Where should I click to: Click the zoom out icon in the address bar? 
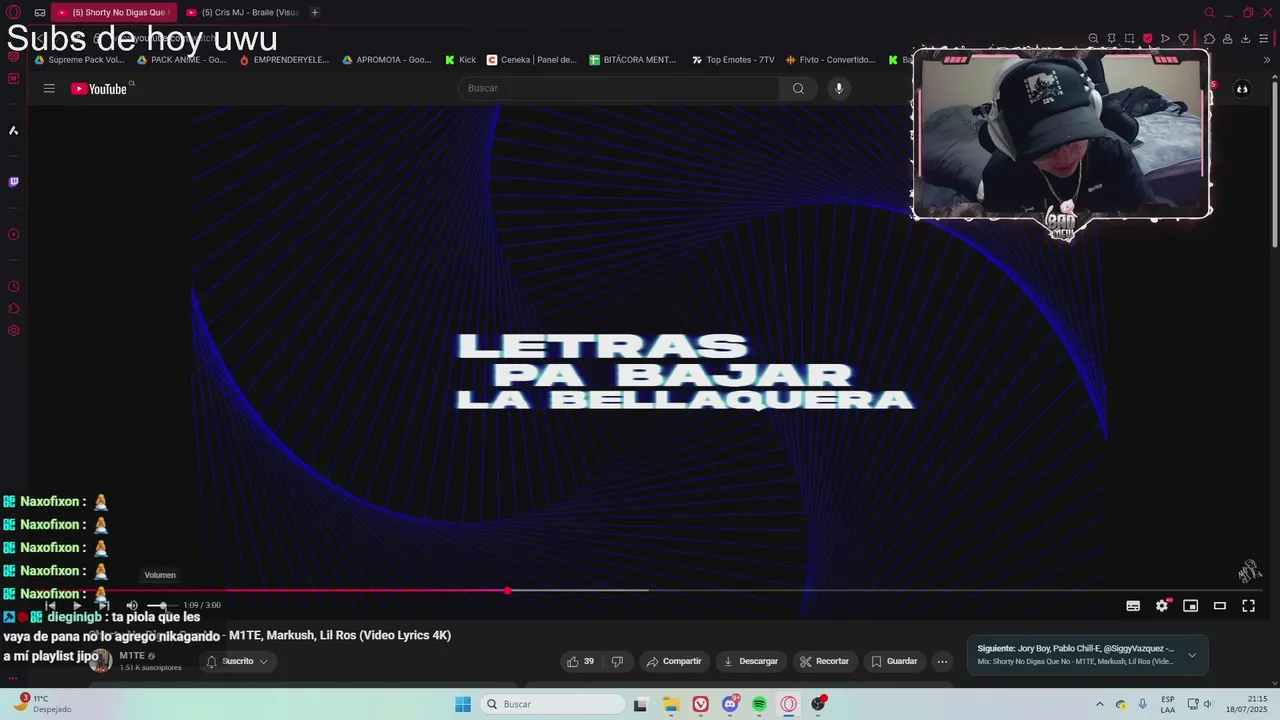pos(1093,39)
